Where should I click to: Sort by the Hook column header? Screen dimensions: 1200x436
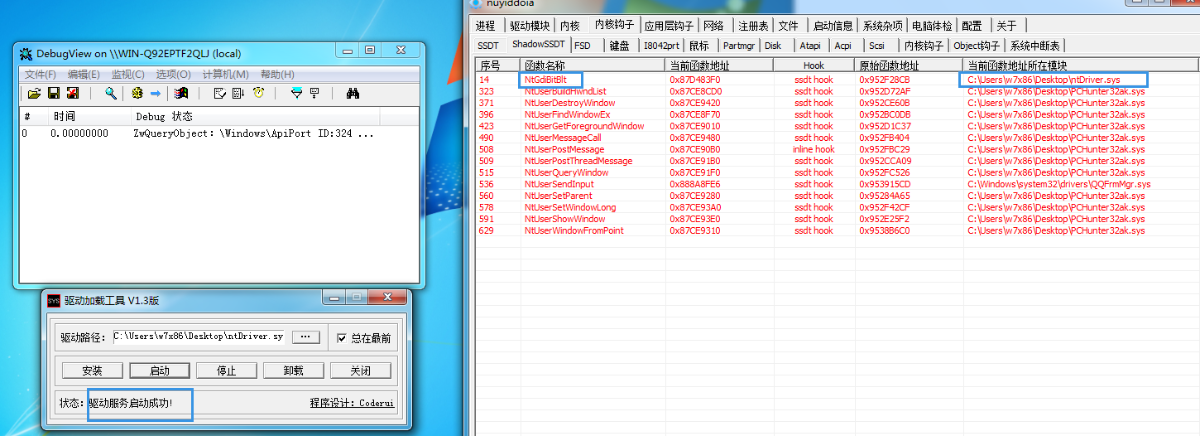tap(814, 65)
